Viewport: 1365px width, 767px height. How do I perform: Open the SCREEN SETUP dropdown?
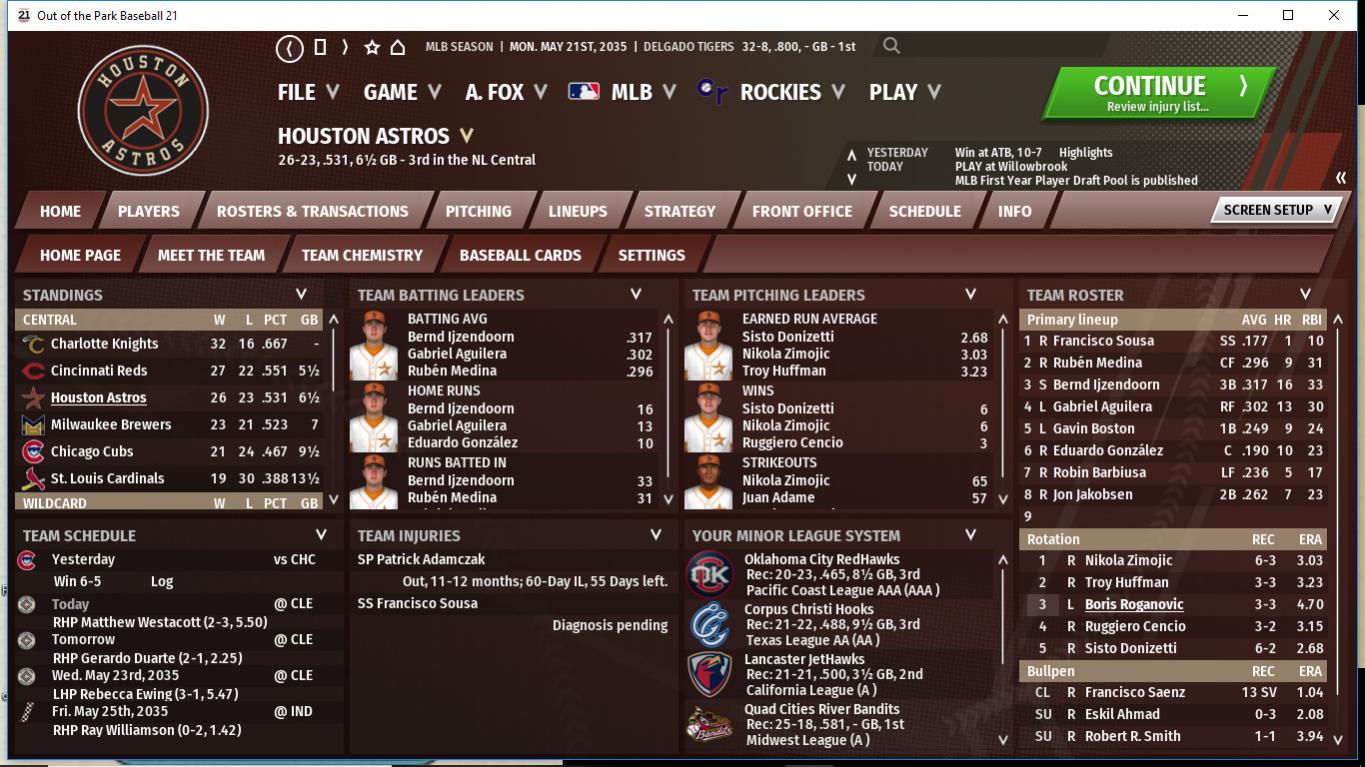click(1276, 210)
